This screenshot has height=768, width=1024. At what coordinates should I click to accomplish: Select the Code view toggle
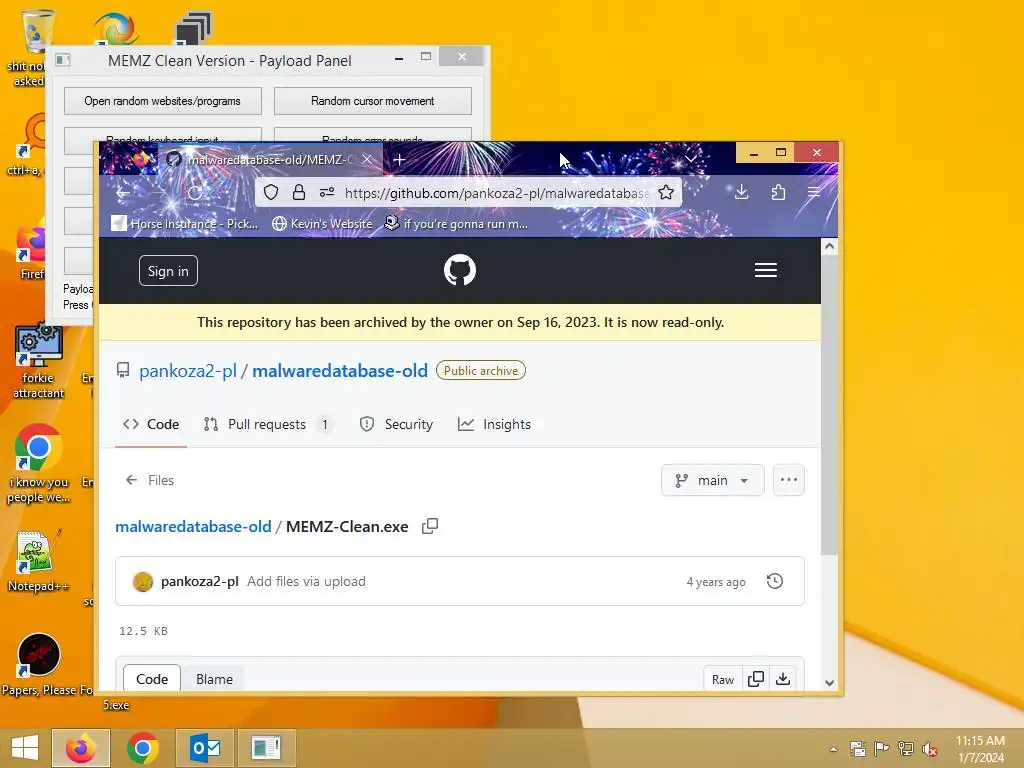click(152, 679)
